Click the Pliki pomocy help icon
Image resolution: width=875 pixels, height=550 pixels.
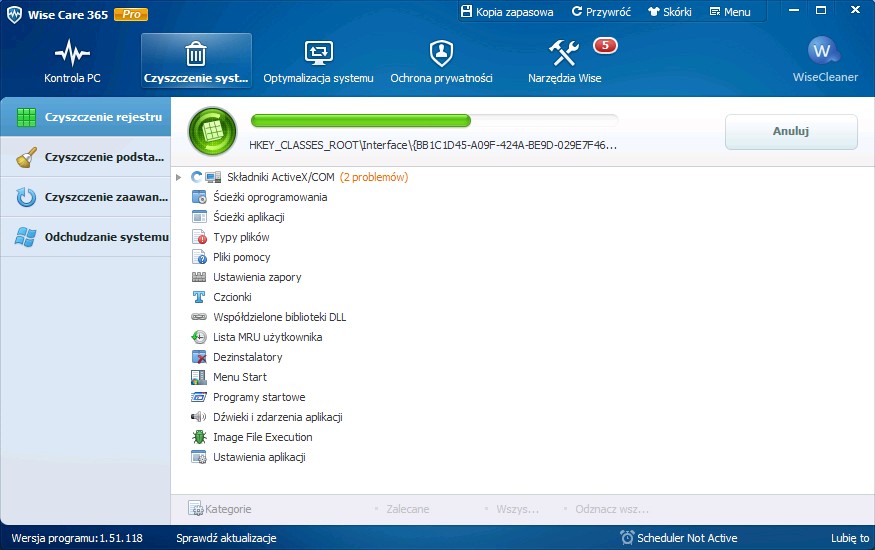click(199, 257)
